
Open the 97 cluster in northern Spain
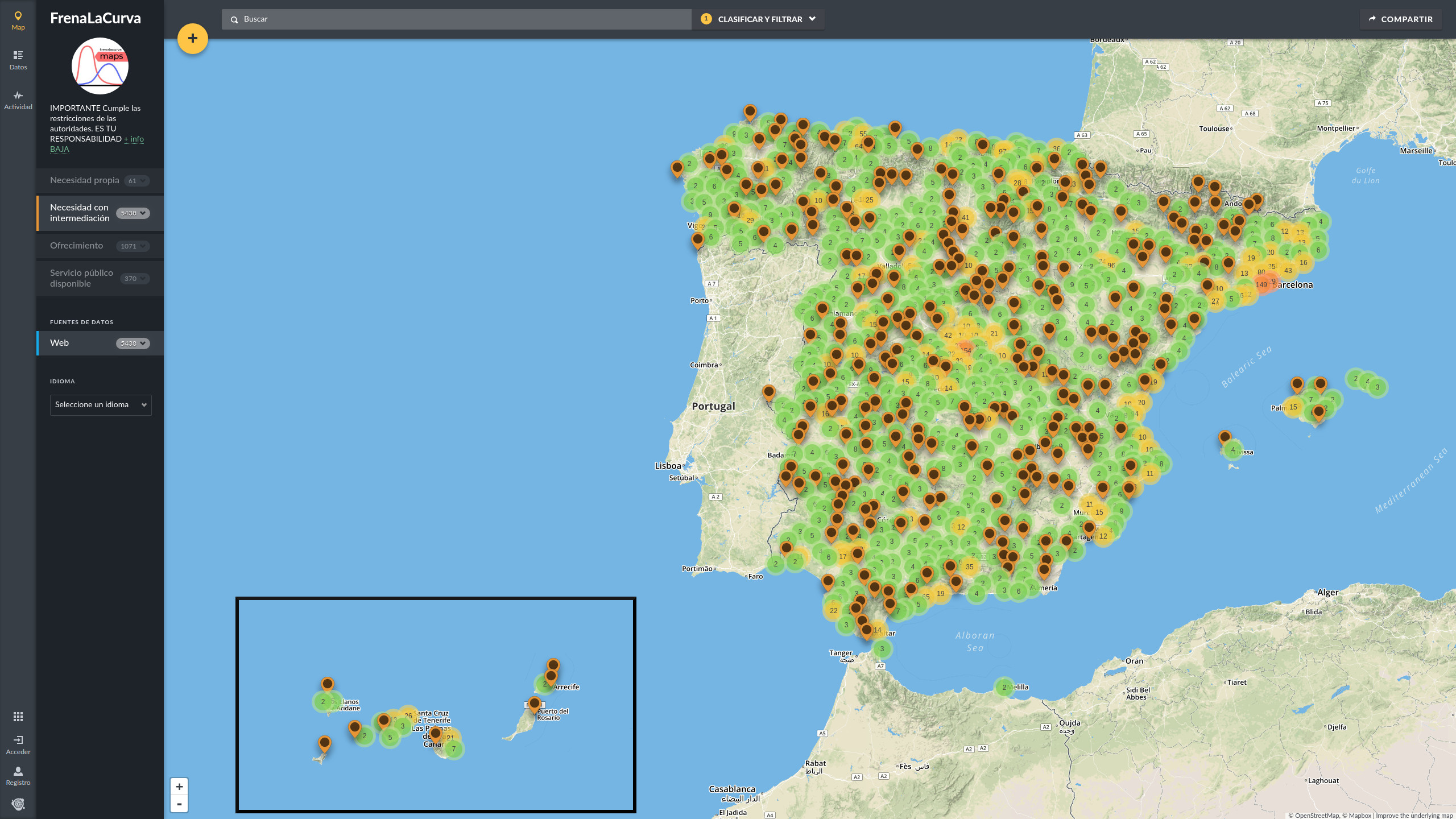[1003, 151]
